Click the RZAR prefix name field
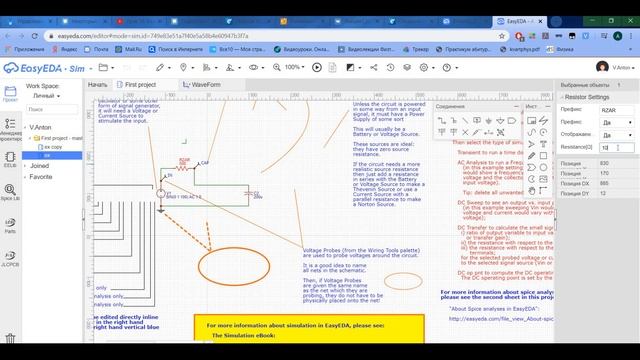The height and width of the screenshot is (360, 640). click(616, 110)
